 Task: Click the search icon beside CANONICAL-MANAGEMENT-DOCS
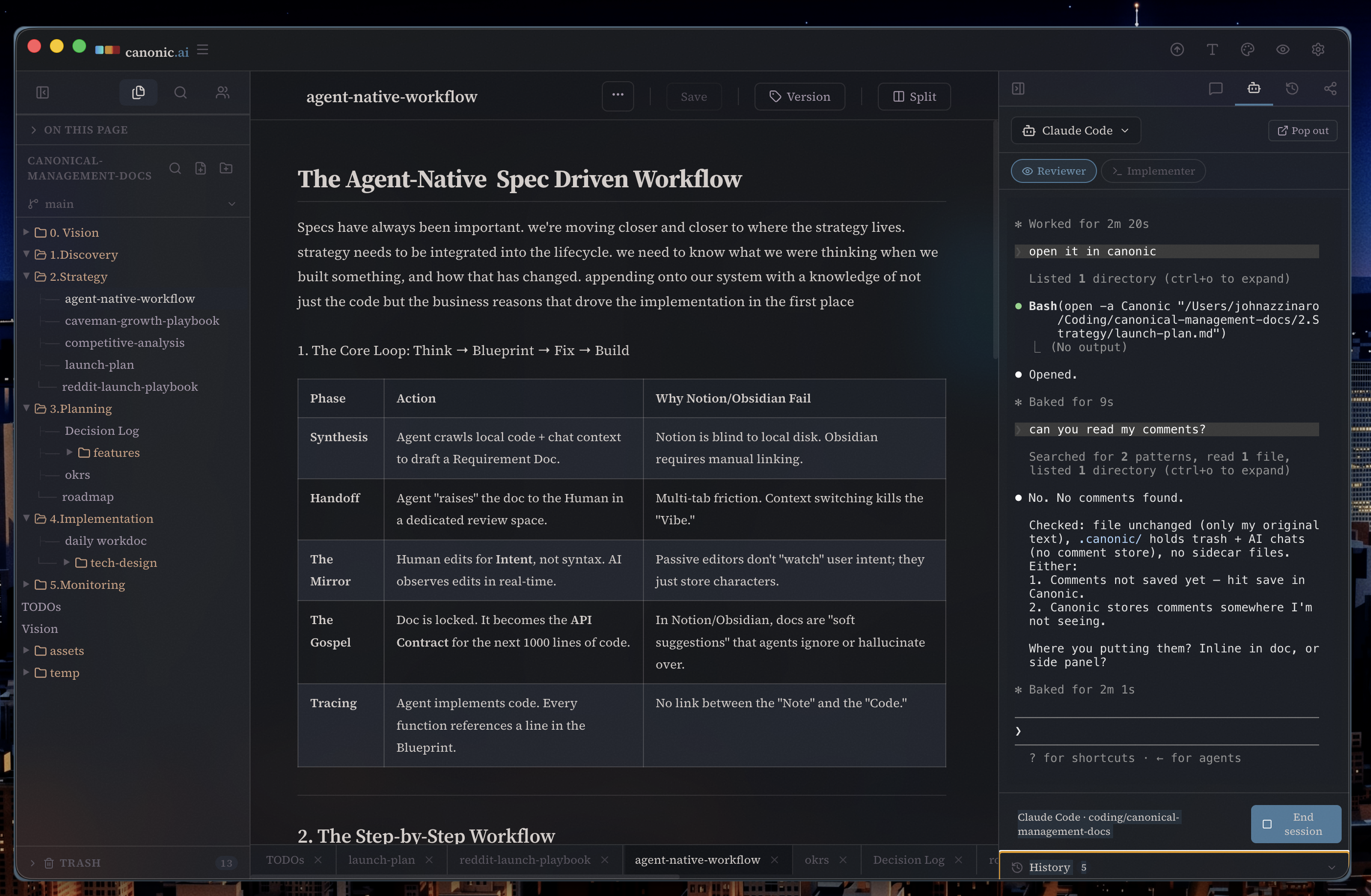coord(175,168)
